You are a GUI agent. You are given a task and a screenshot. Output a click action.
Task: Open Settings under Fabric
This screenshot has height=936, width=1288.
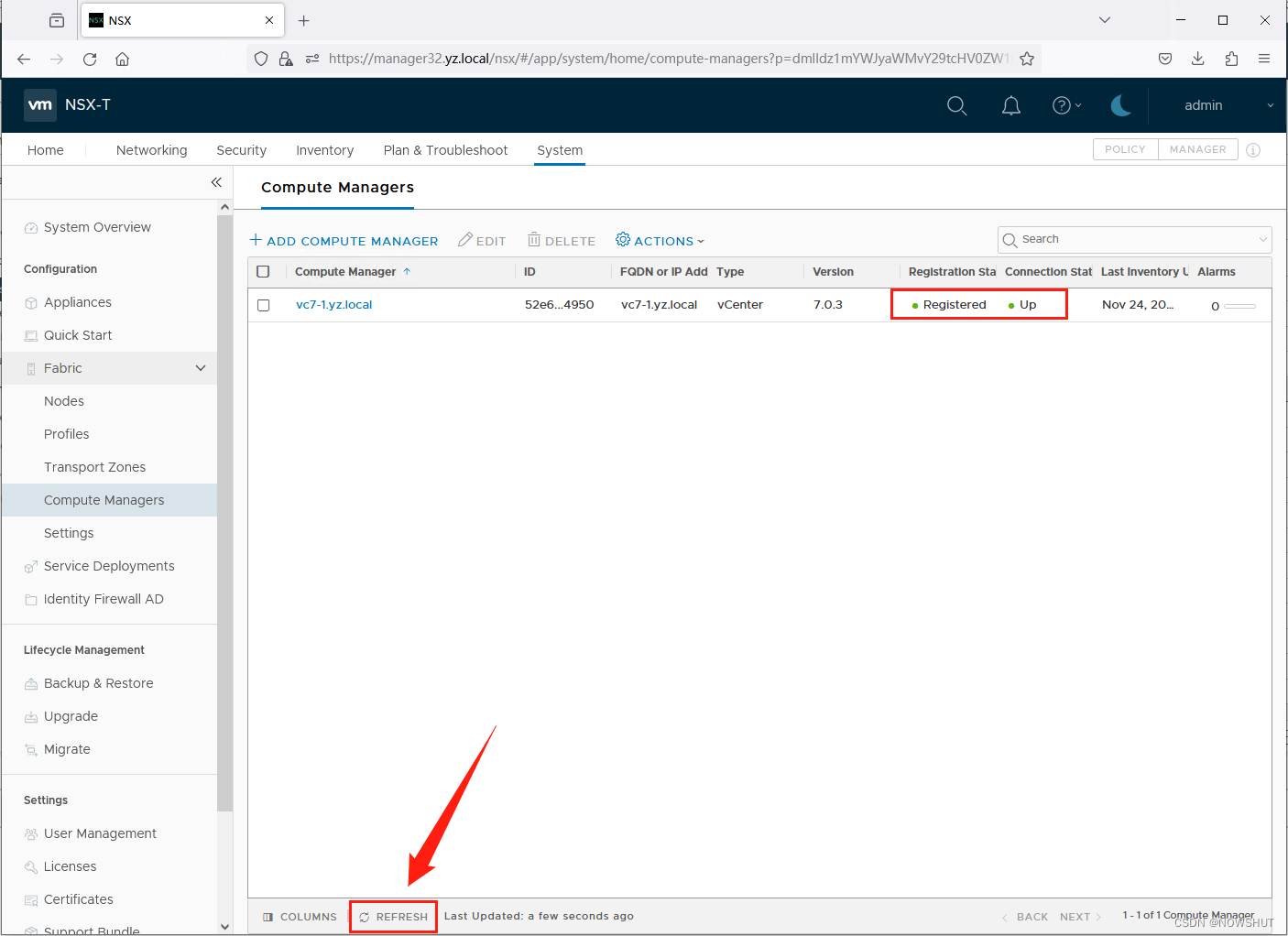pyautogui.click(x=69, y=533)
